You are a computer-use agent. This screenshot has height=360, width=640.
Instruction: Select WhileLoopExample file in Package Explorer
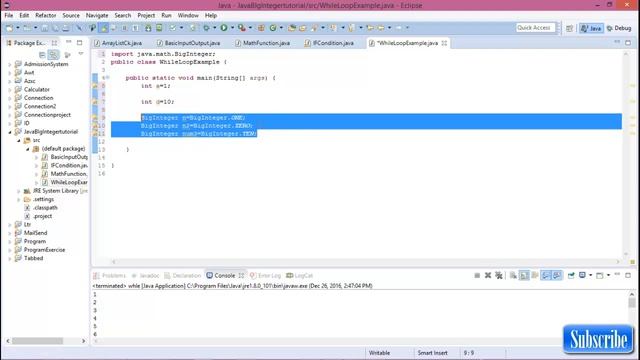tap(64, 182)
